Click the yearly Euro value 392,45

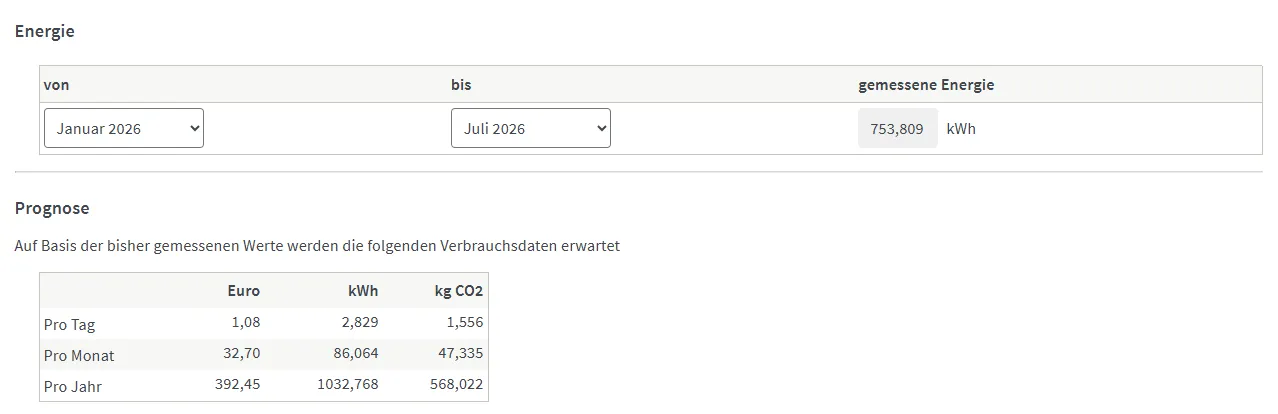(238, 384)
